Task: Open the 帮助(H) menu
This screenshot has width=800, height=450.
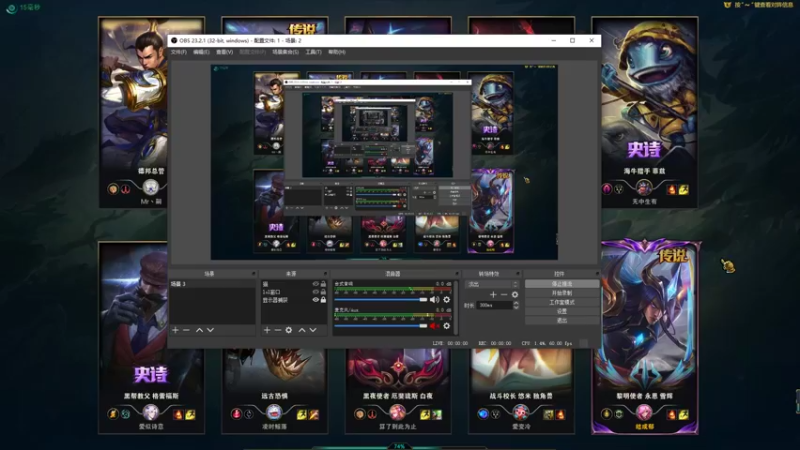Action: tap(337, 52)
